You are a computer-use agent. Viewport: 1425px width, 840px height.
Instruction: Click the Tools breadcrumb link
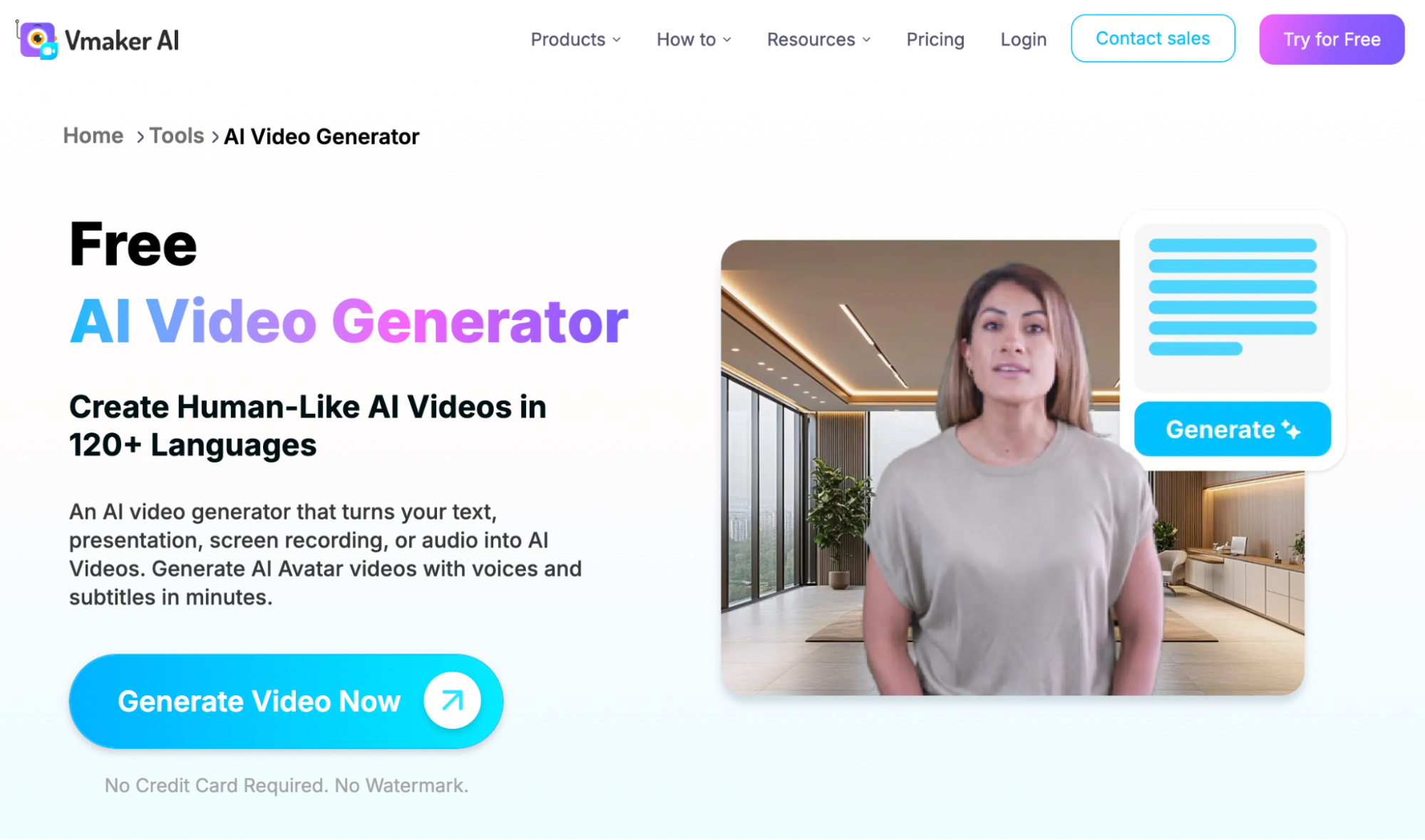176,135
